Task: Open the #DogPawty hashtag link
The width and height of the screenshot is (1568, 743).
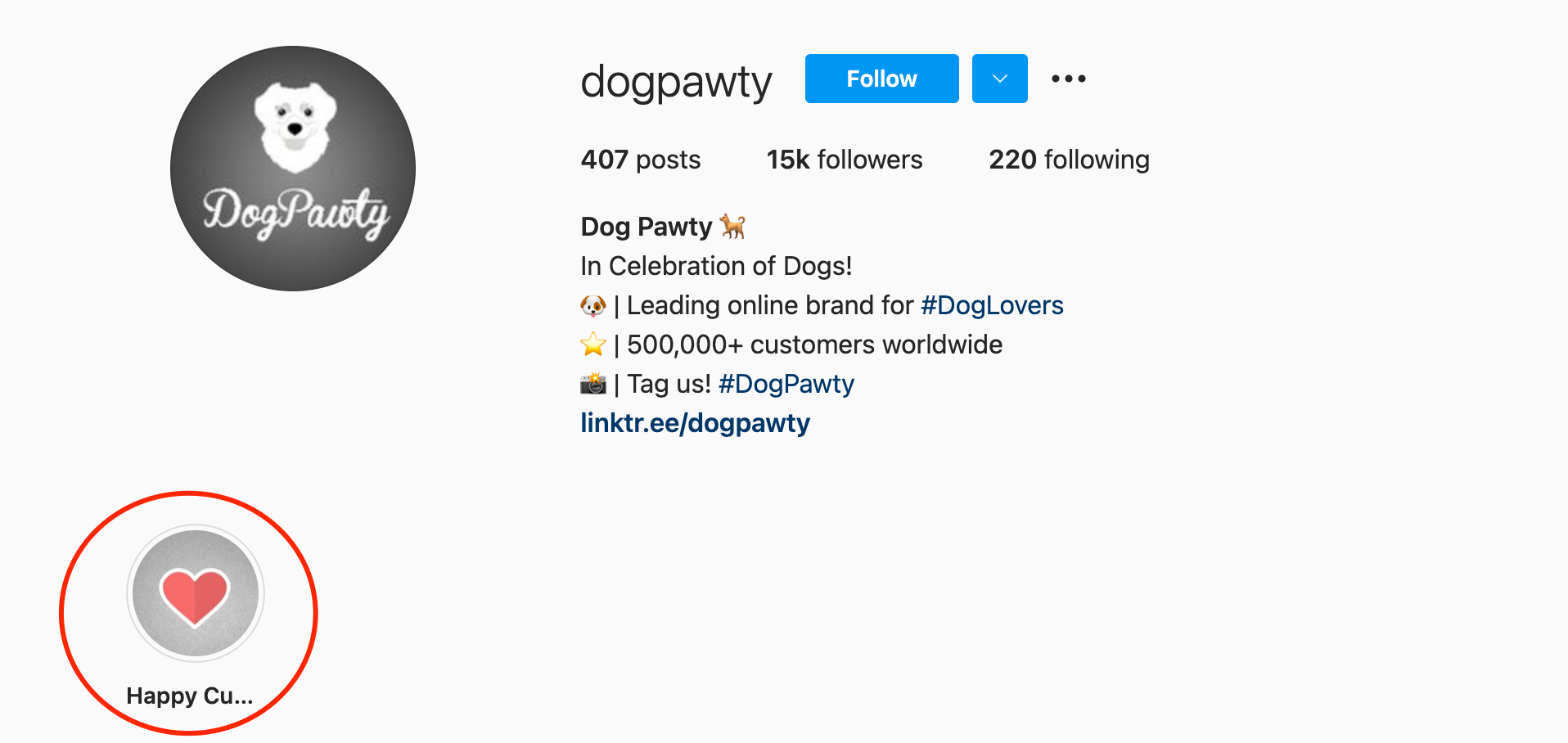Action: click(x=786, y=384)
